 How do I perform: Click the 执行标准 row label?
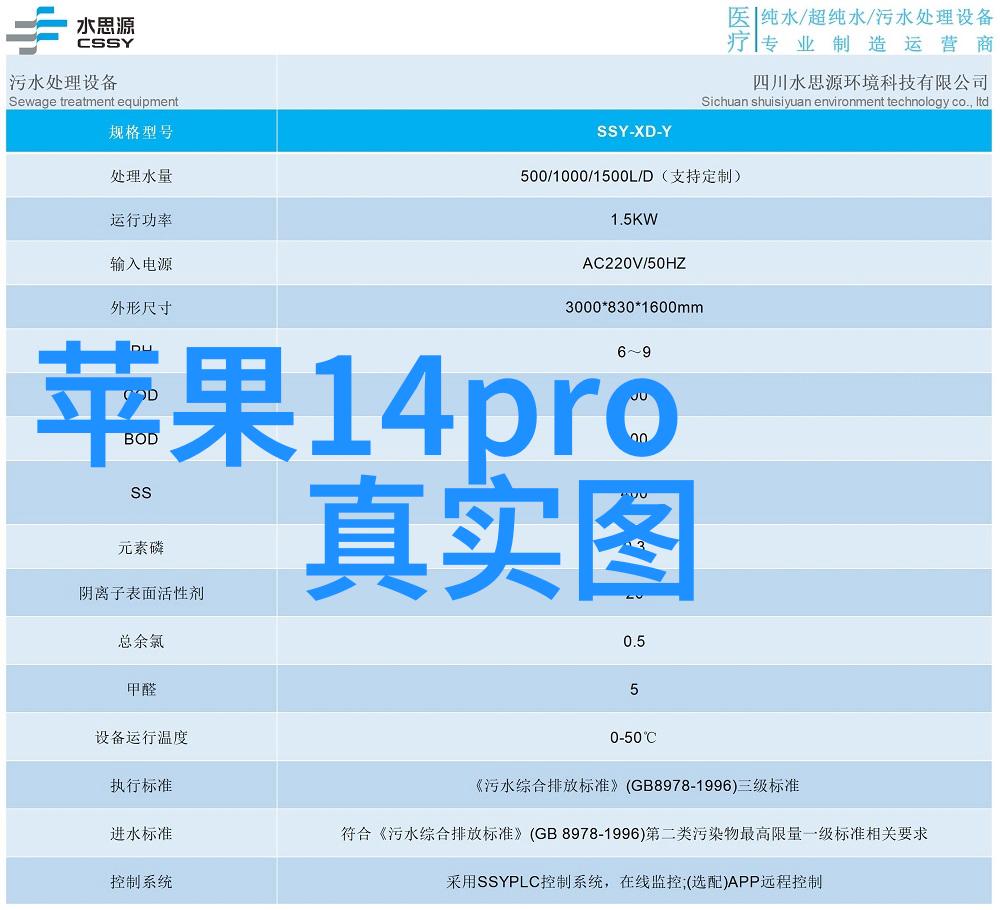141,785
